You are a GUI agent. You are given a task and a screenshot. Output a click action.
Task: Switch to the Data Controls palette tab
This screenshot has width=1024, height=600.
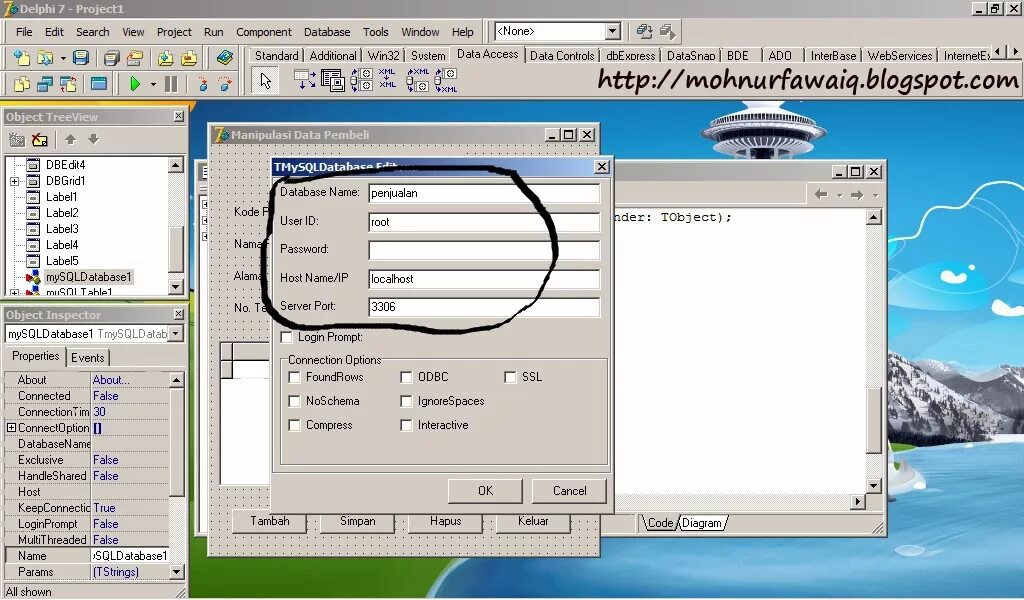point(562,55)
